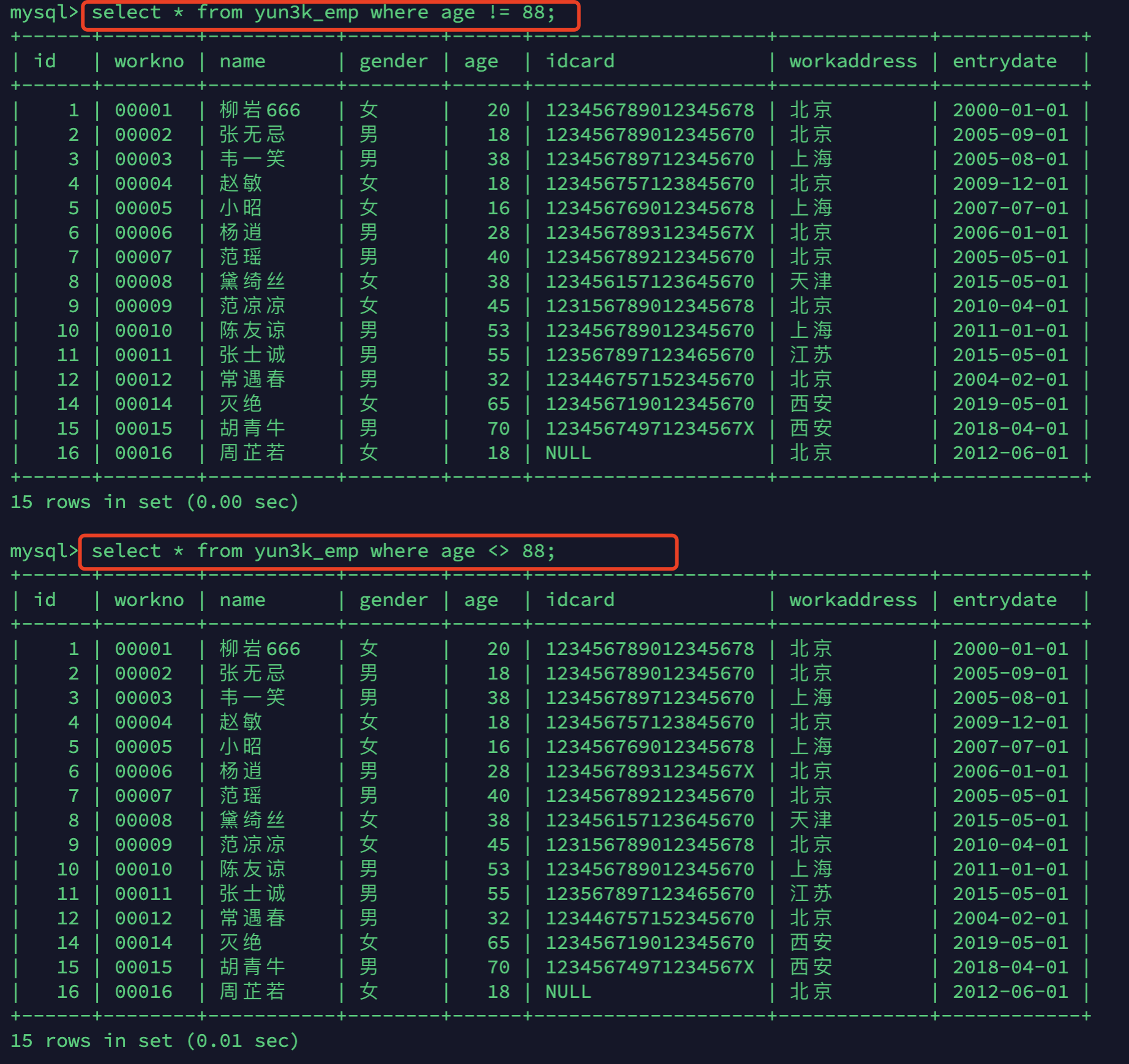1129x1064 pixels.
Task: Select the 'workno' header in the != result table
Action: [149, 61]
